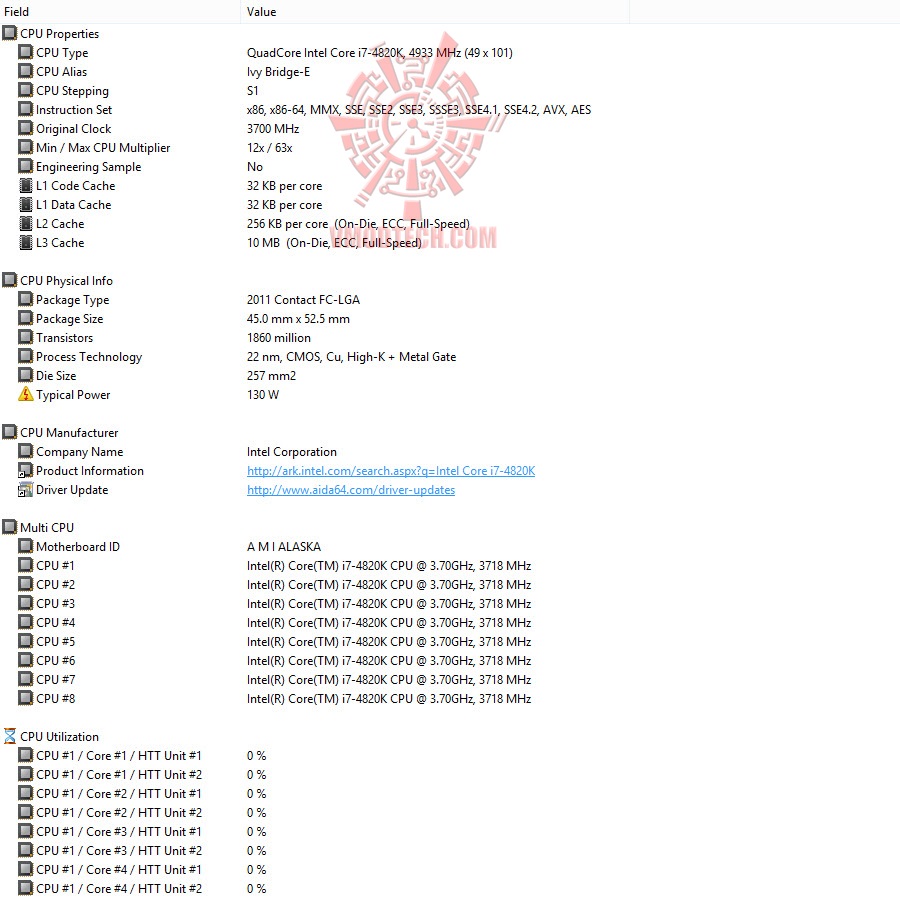
Task: Select the value '10 MB (On-Die, ECC, Full-Speed)'
Action: 334,243
